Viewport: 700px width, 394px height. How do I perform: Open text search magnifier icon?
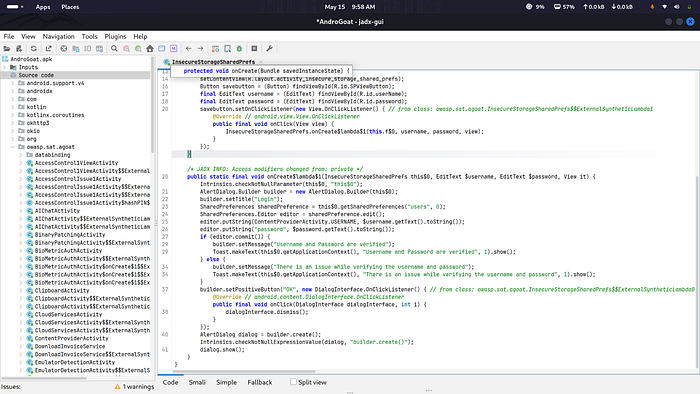114,49
